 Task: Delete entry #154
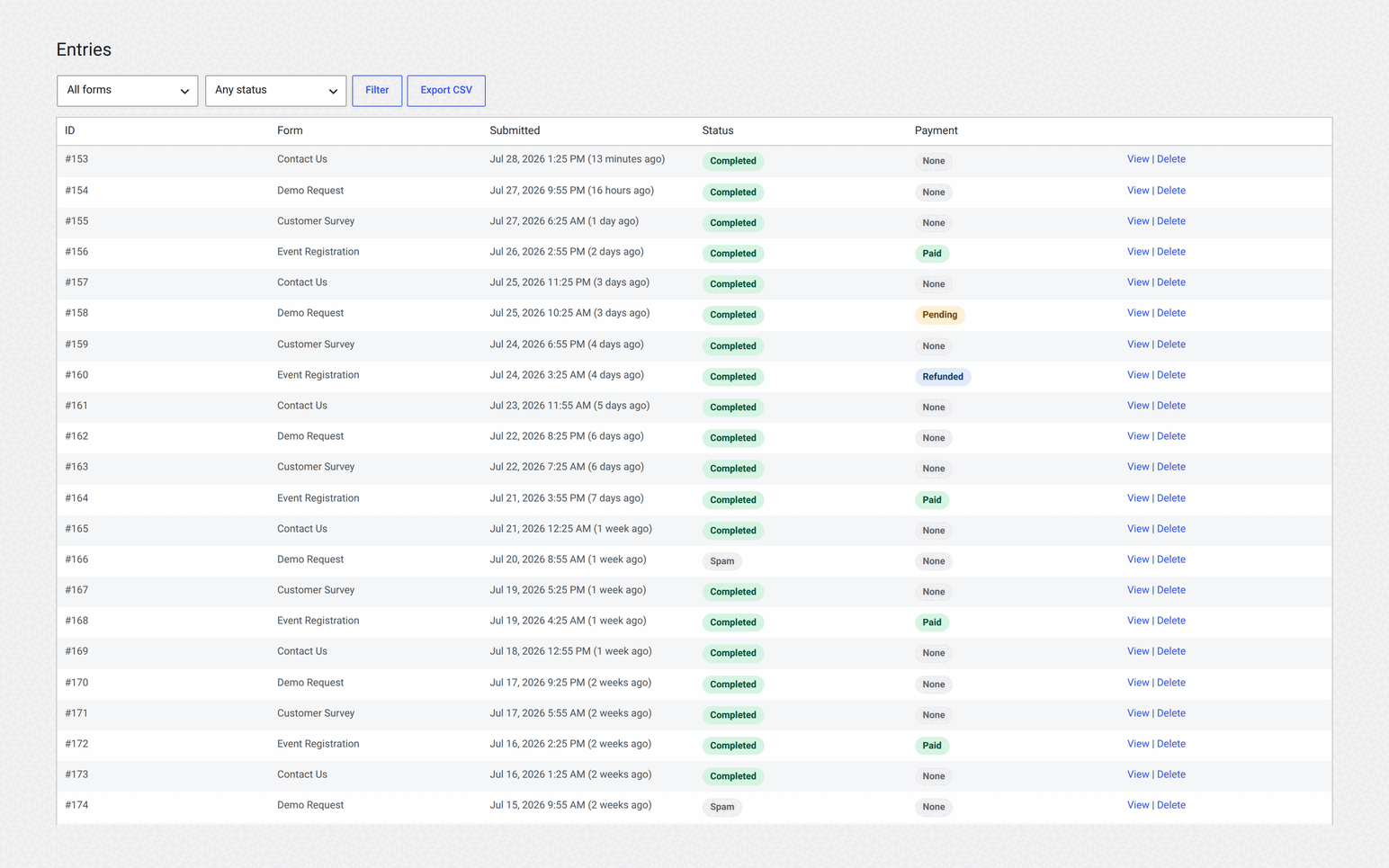[1171, 191]
